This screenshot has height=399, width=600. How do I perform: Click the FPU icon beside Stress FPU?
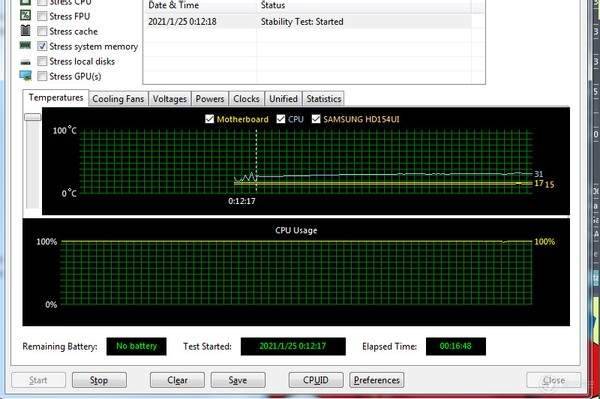click(25, 15)
